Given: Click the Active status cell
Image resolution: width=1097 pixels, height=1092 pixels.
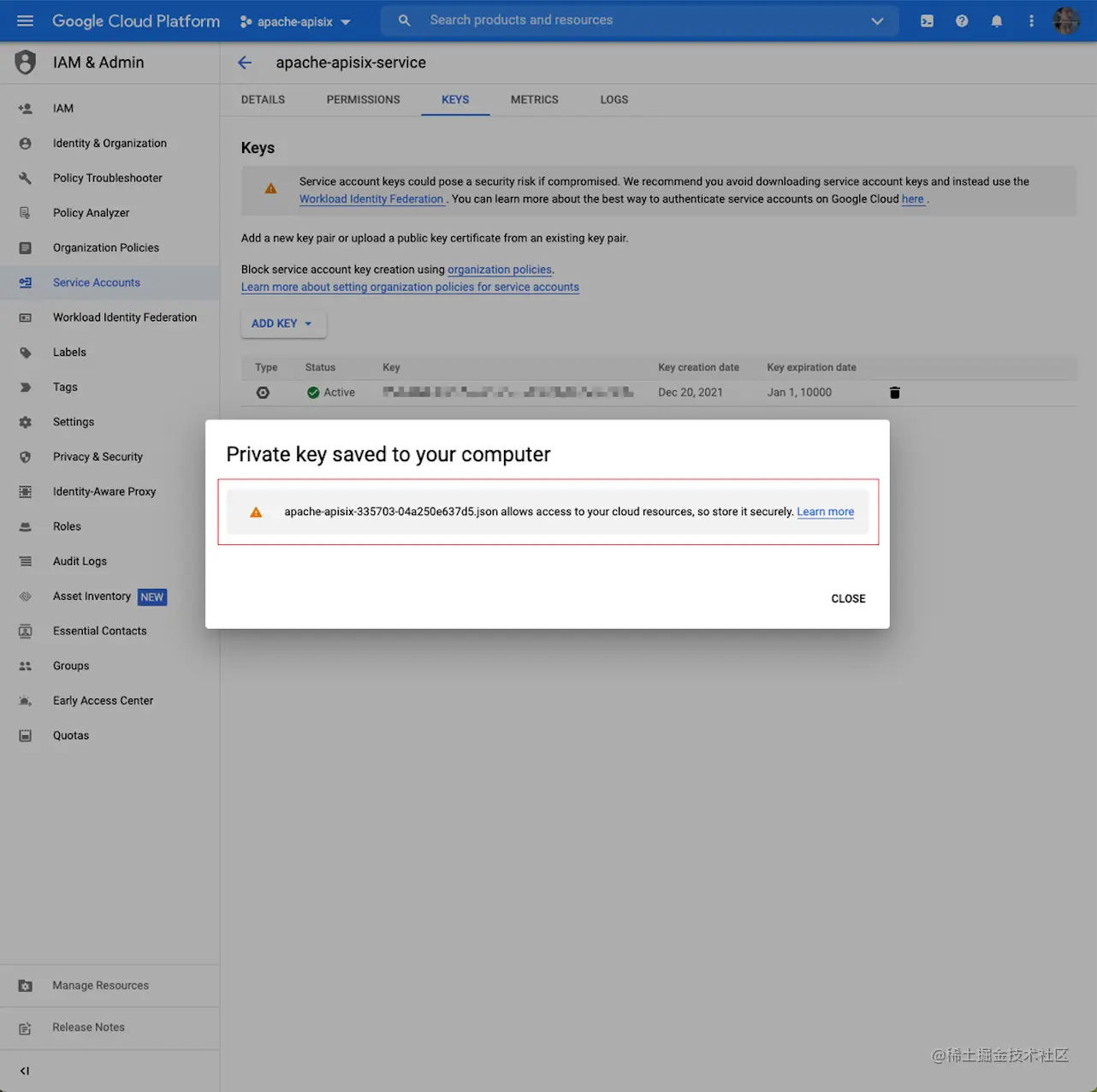Looking at the screenshot, I should 331,393.
